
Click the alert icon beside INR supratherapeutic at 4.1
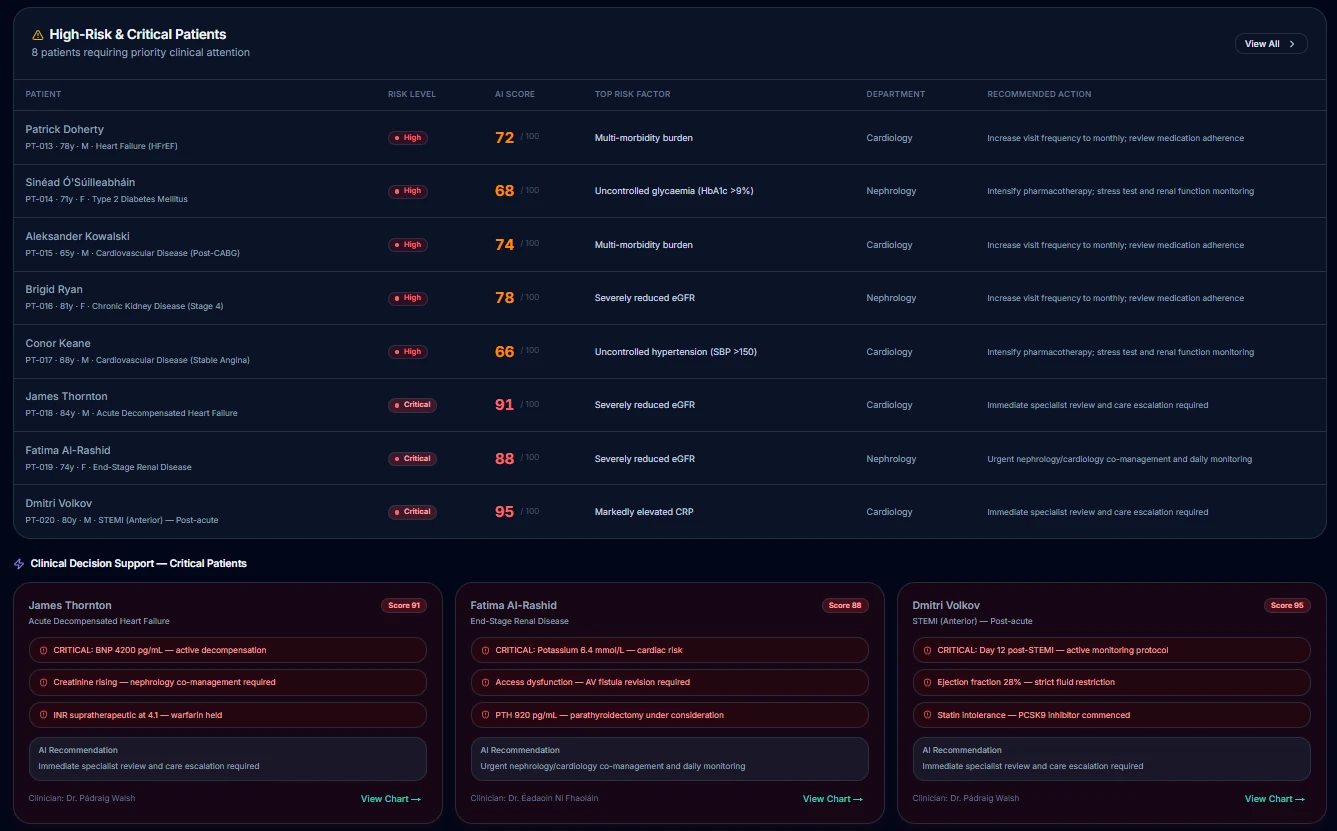(x=43, y=715)
